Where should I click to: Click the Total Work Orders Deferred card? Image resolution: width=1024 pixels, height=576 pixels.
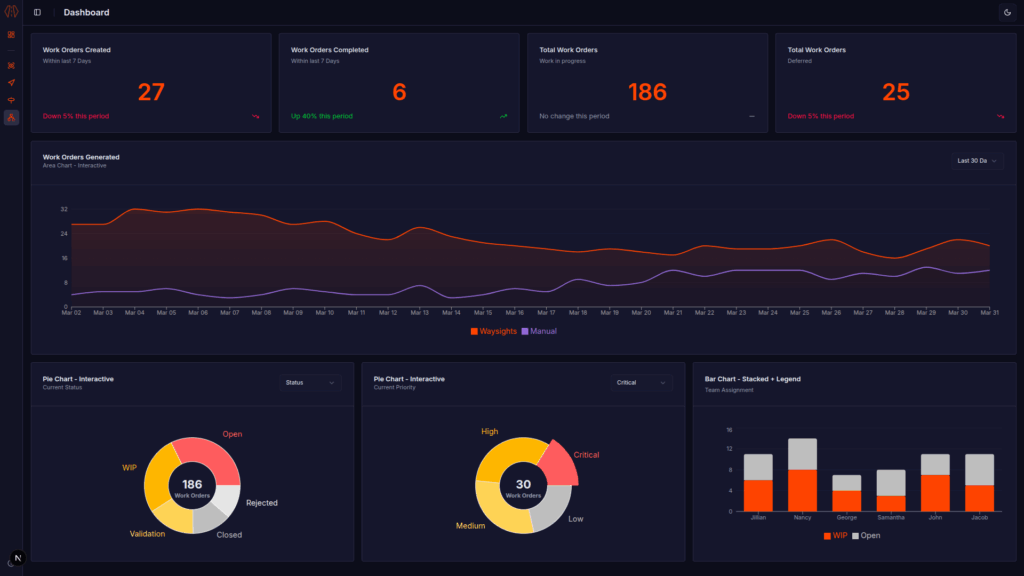tap(895, 82)
